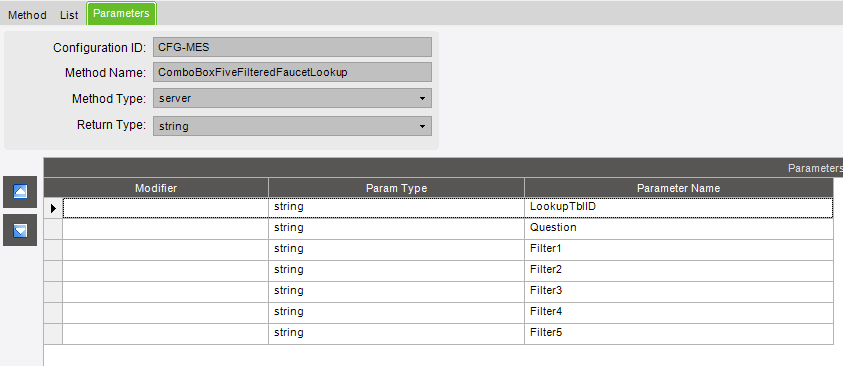Open the Method Type dropdown
The image size is (843, 366).
pos(292,98)
